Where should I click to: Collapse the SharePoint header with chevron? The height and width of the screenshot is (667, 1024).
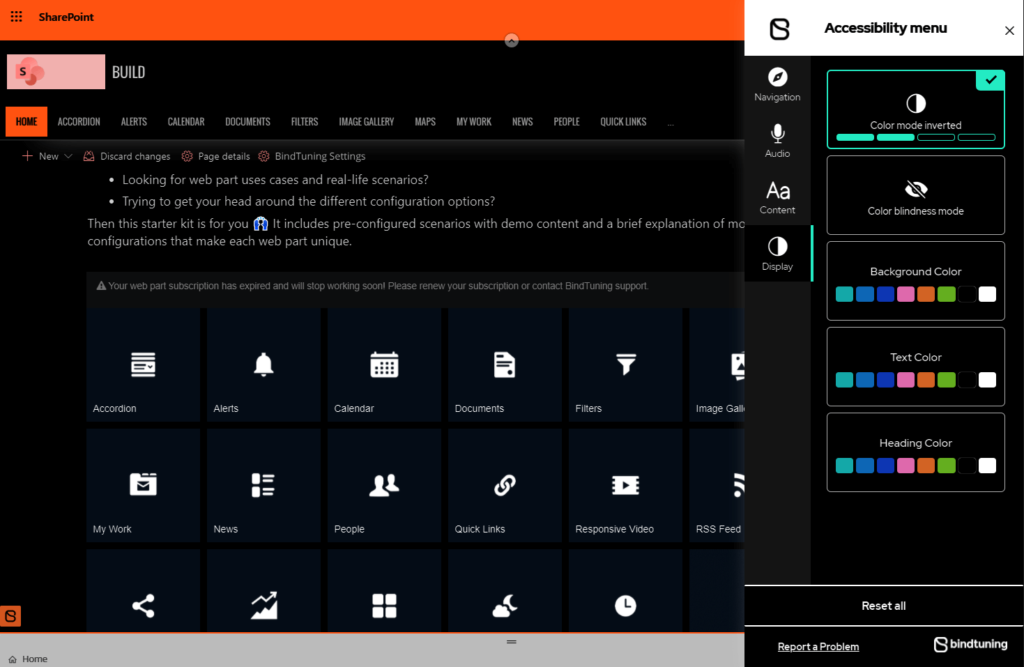click(x=511, y=41)
